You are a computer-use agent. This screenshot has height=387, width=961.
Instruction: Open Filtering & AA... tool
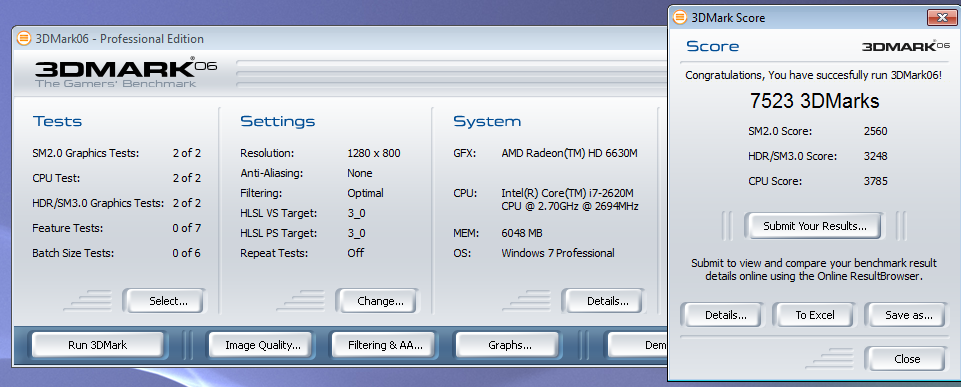click(x=385, y=345)
